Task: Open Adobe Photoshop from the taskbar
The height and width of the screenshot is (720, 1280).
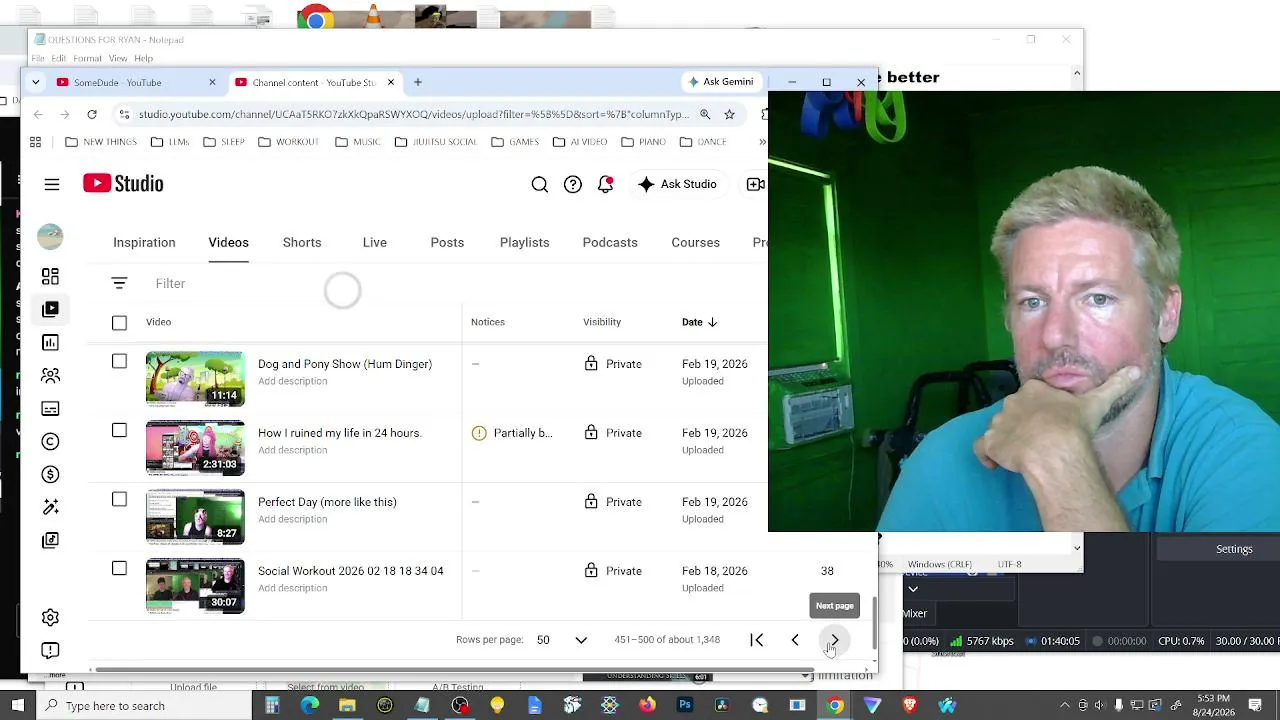Action: click(685, 706)
